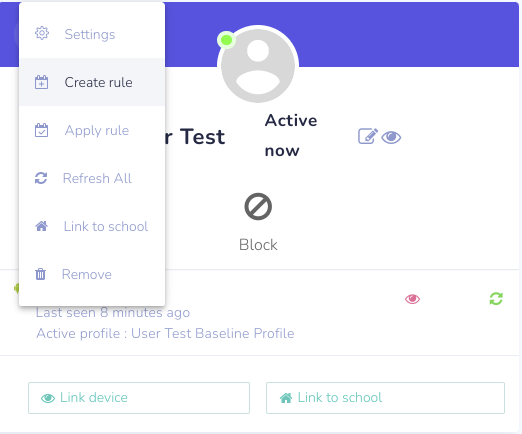Open Settings from the dropdown menu

point(92,34)
